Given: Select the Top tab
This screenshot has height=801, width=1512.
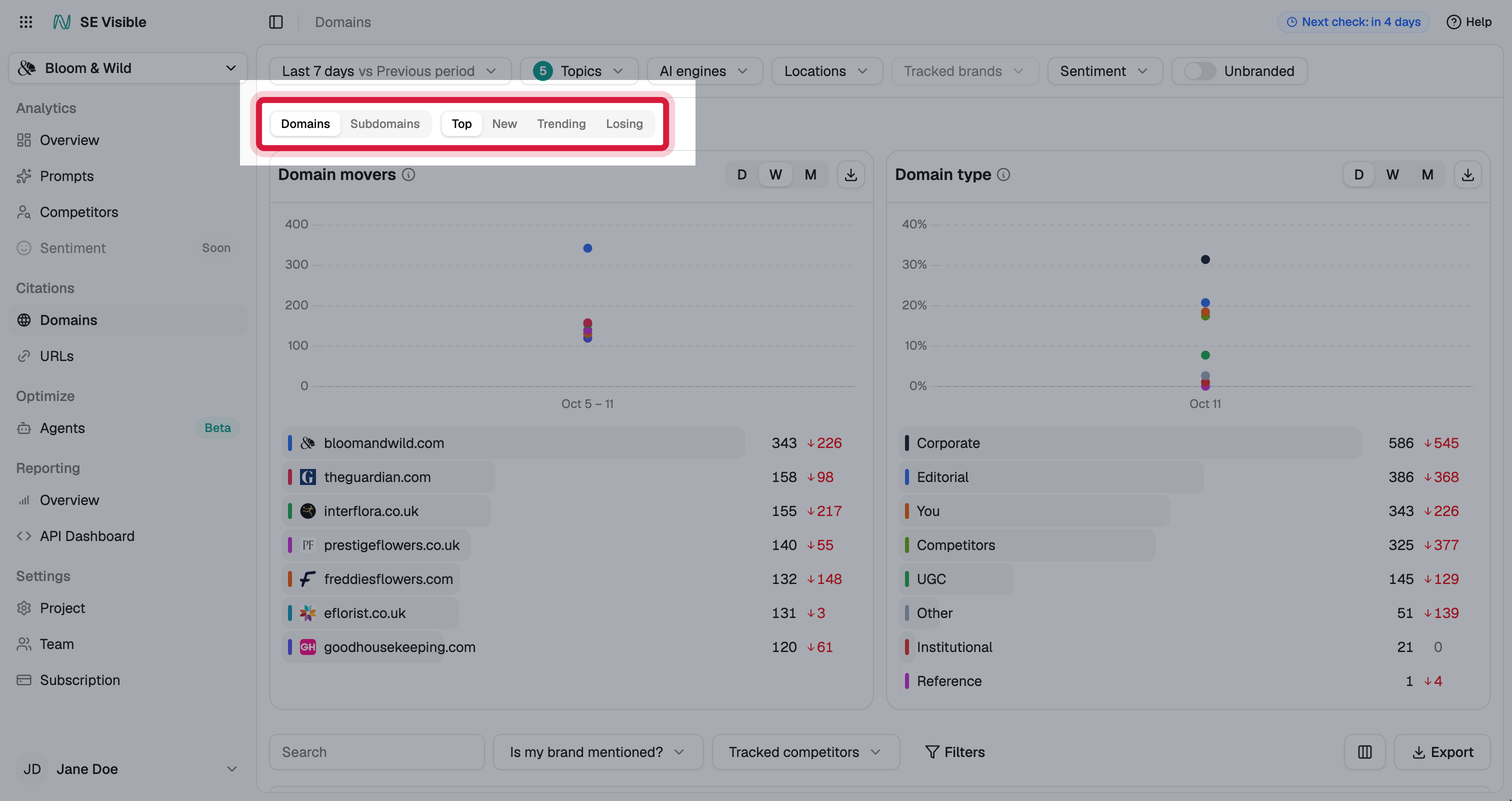Looking at the screenshot, I should (x=461, y=124).
